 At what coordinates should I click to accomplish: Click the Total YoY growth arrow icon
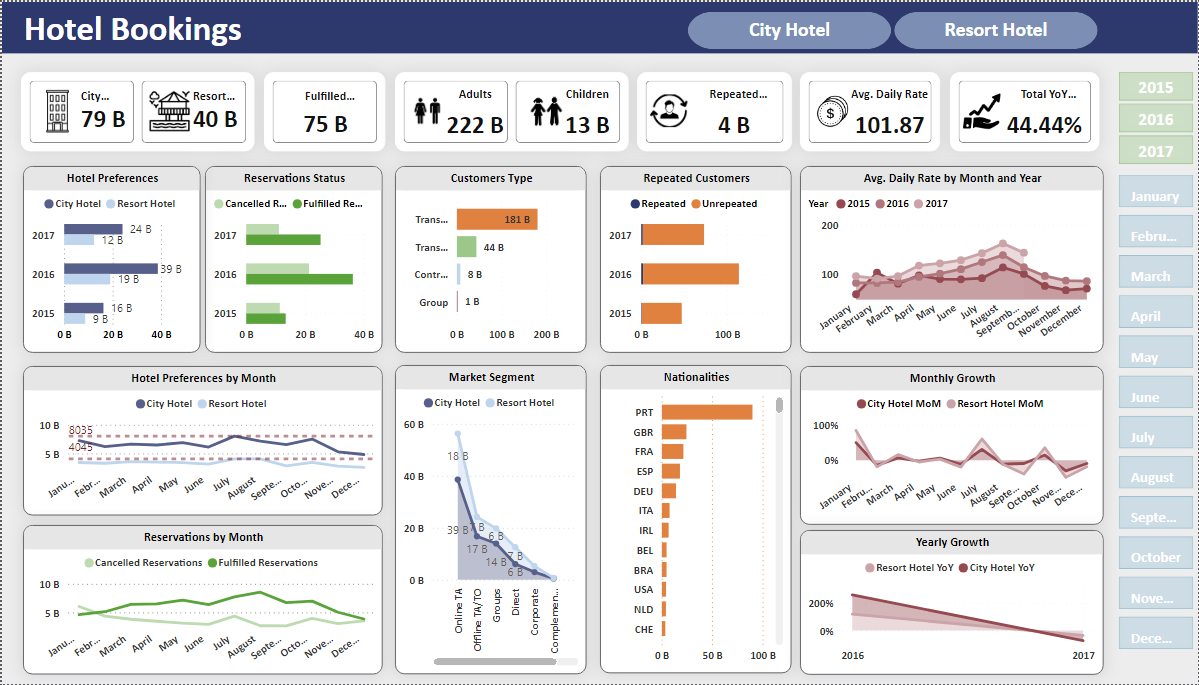983,112
